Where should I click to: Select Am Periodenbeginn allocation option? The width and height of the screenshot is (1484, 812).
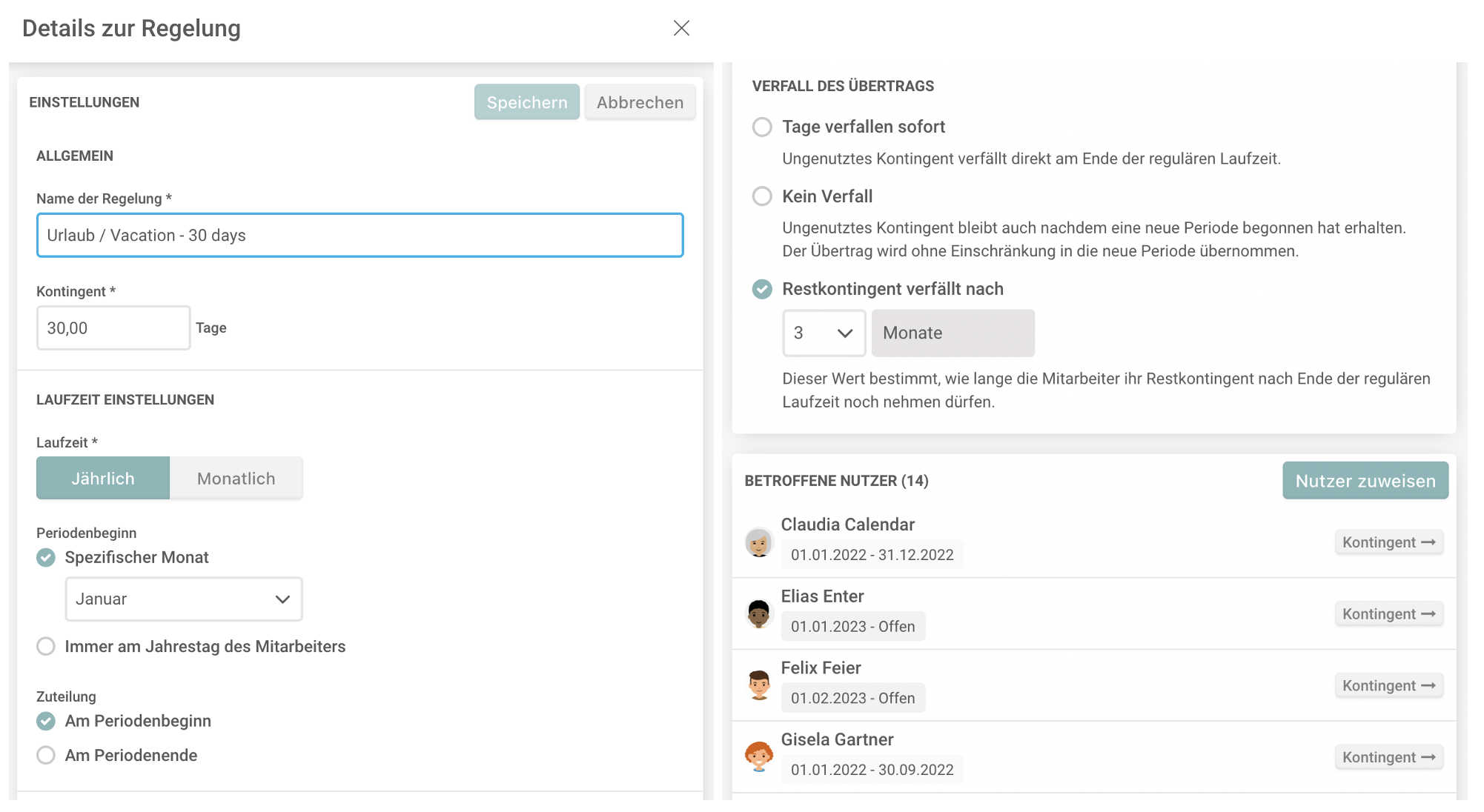click(46, 721)
